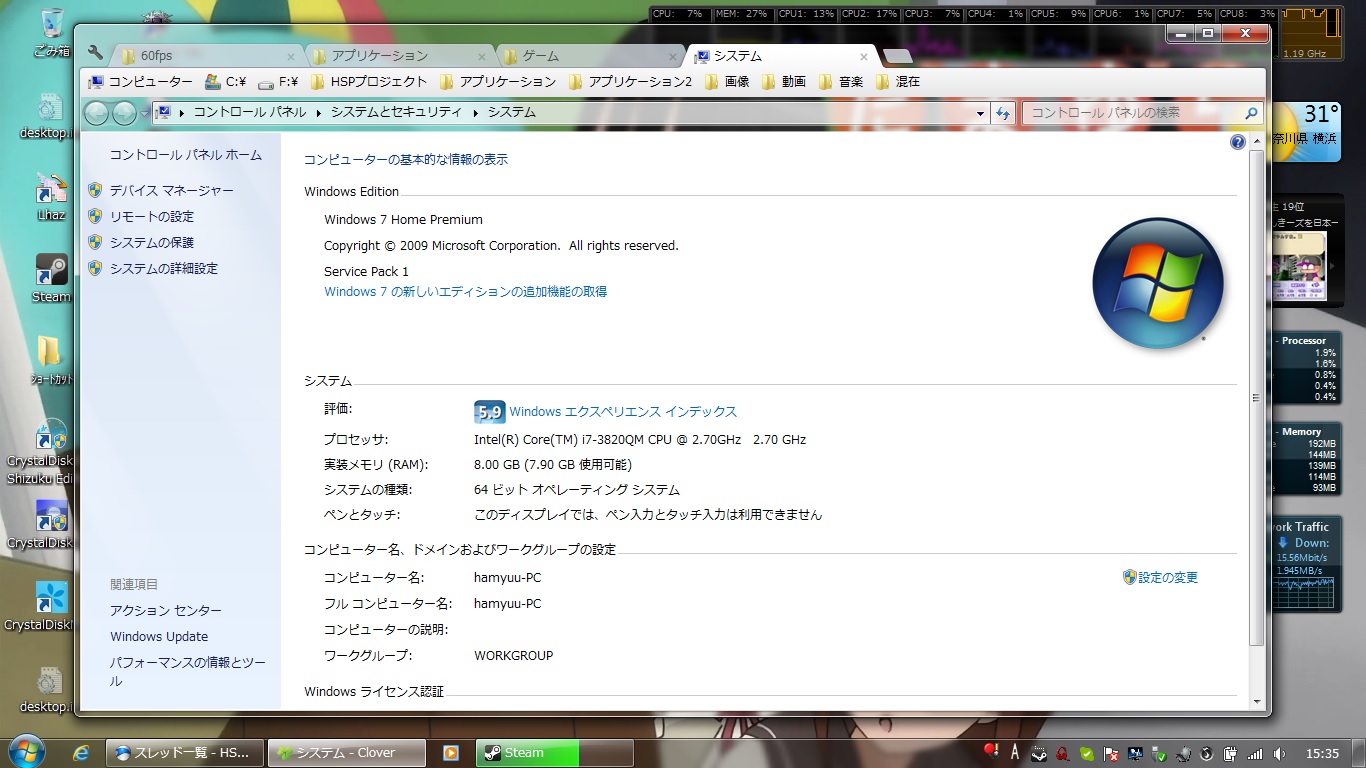
Task: Click the System window vertical scrollbar
Action: (x=1257, y=400)
